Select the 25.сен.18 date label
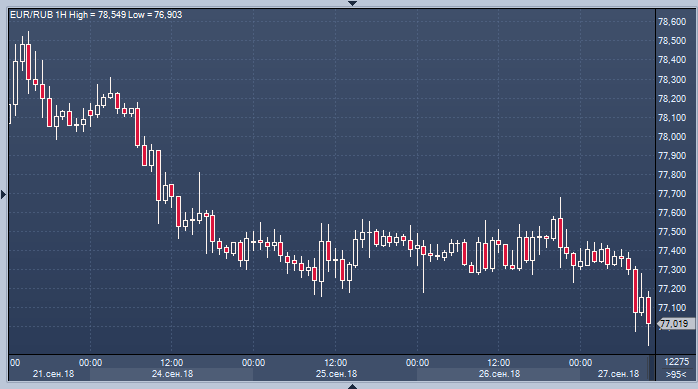 pos(336,374)
